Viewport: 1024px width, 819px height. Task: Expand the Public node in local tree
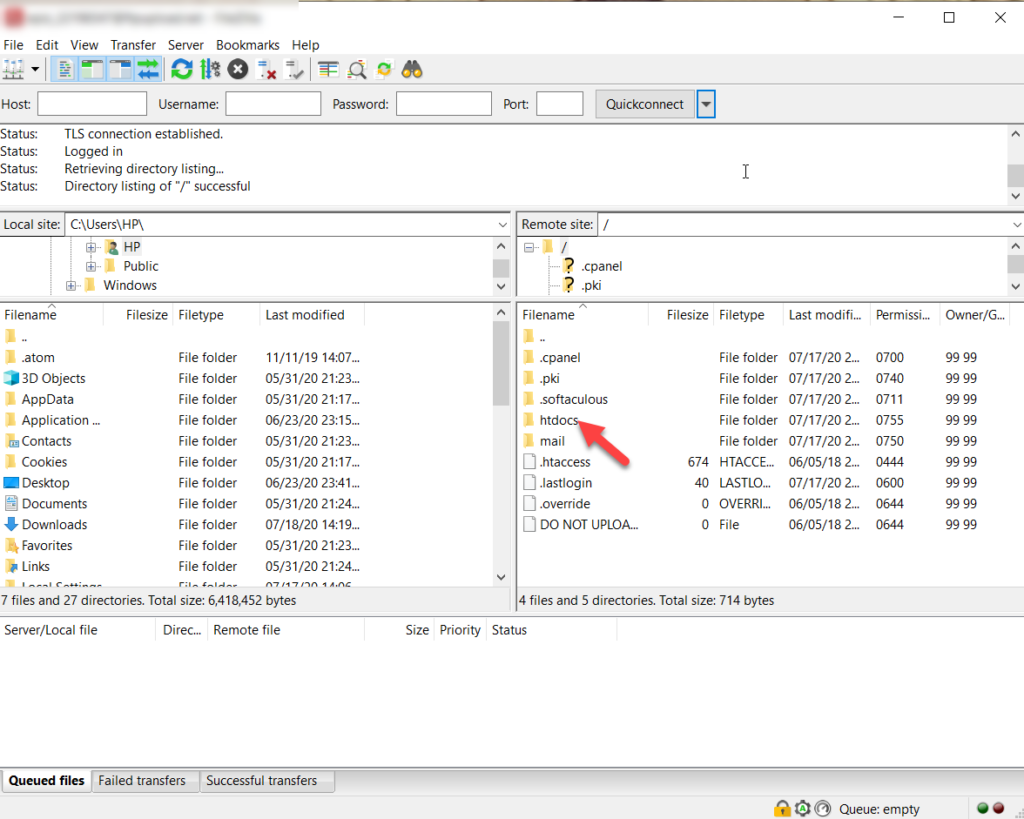(x=91, y=266)
